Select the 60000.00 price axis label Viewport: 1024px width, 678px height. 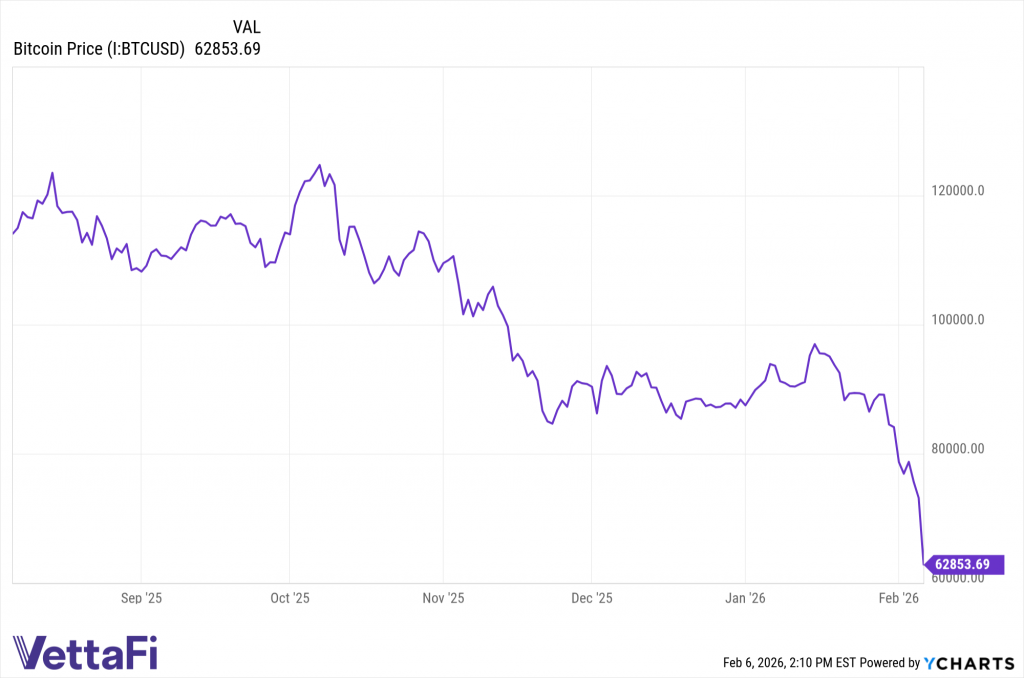[957, 577]
